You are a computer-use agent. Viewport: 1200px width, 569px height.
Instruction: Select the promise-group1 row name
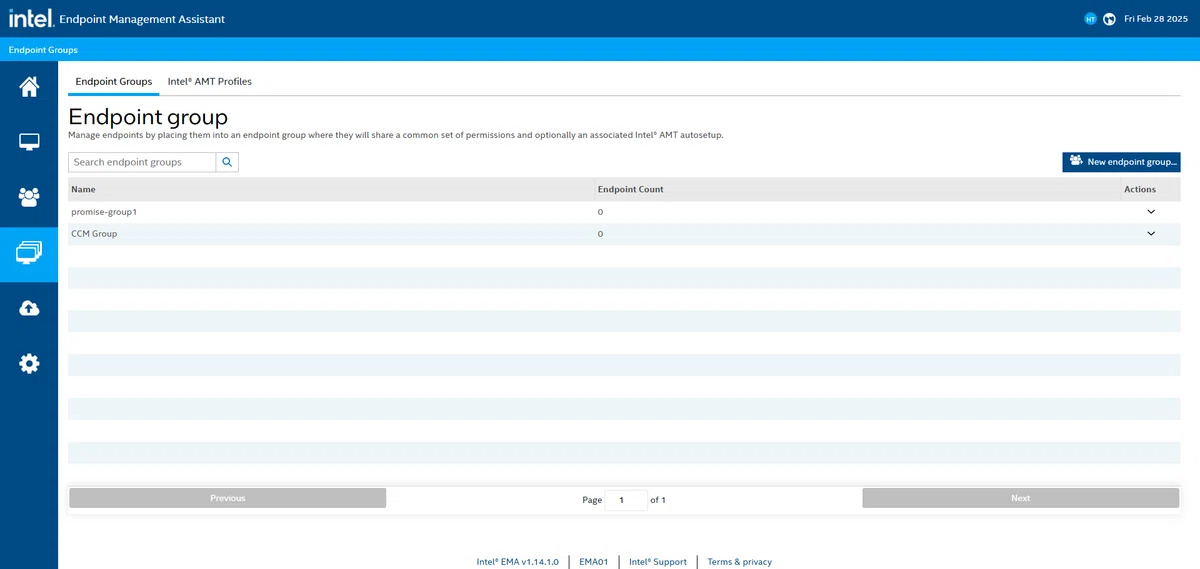[x=104, y=212]
